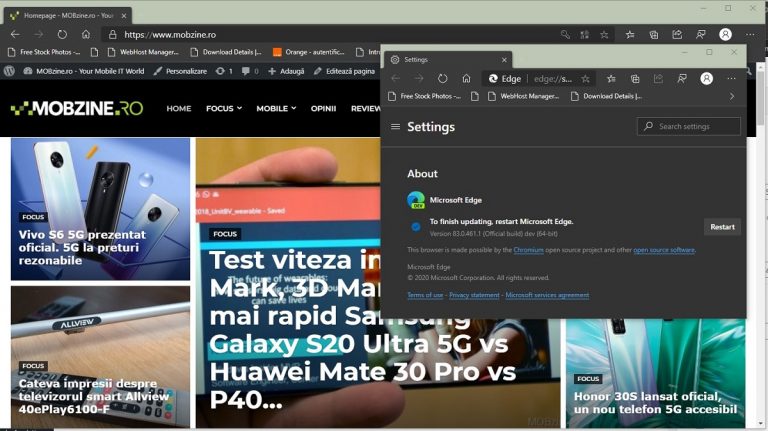Click the MOBZINE.RO site logo
The height and width of the screenshot is (431, 768).
click(77, 108)
